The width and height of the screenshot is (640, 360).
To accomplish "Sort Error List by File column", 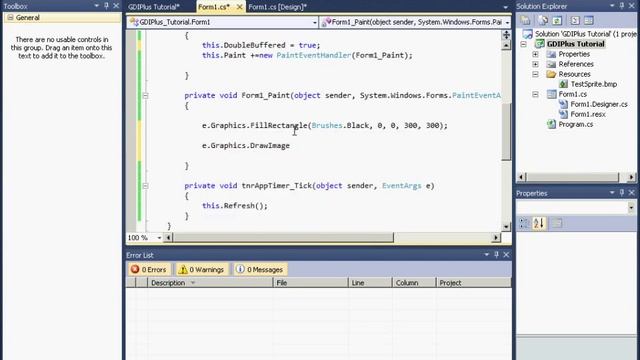I will tap(310, 282).
